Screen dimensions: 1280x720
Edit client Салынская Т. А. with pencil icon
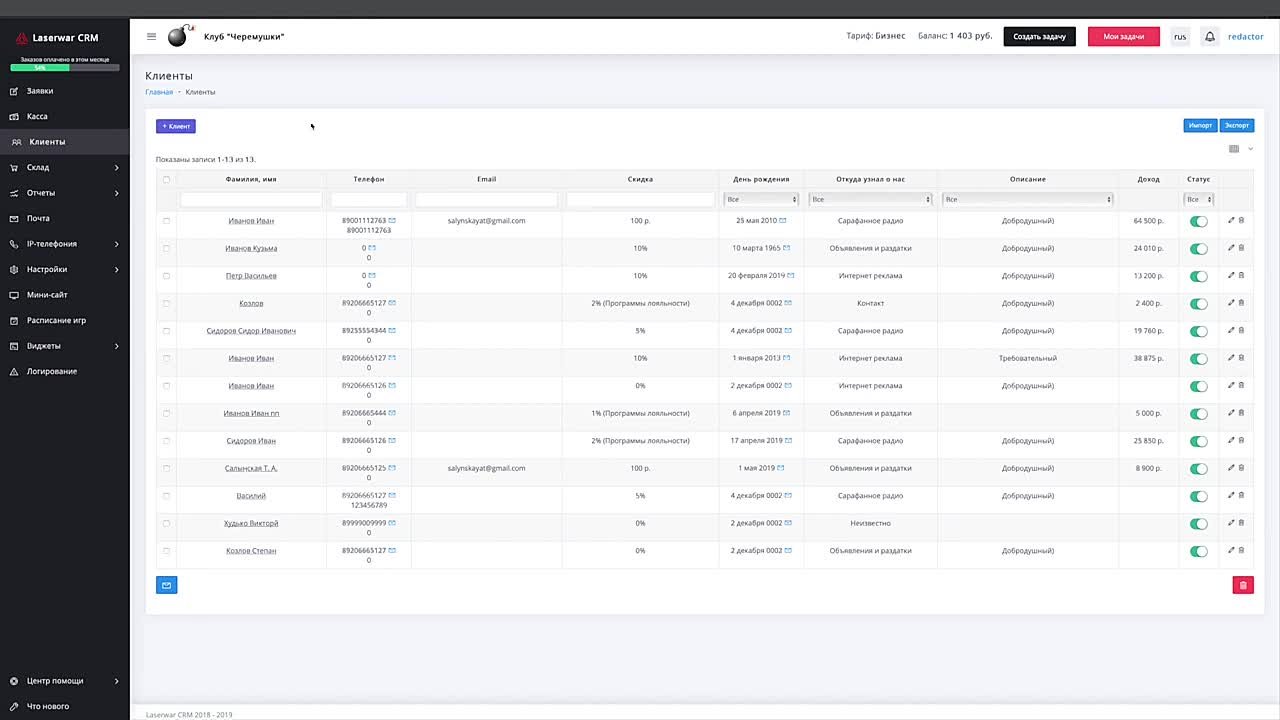point(1231,468)
